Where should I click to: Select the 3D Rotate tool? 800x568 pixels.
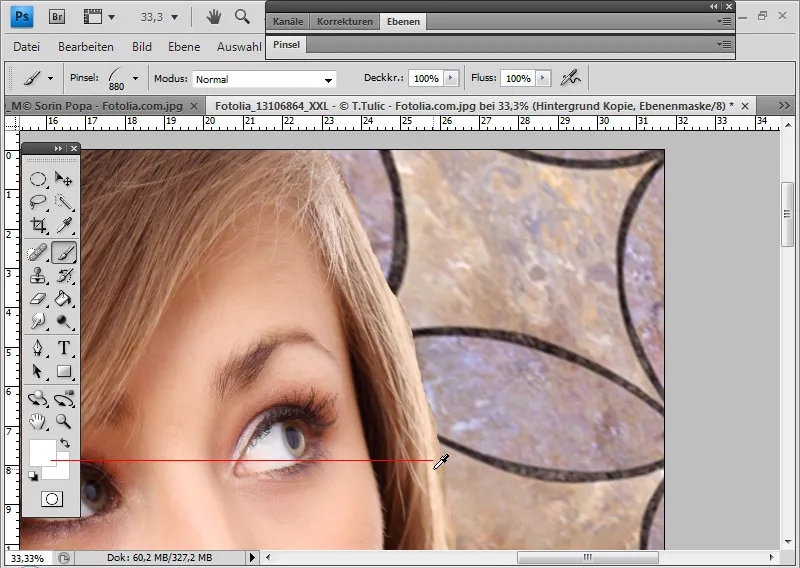[x=38, y=398]
